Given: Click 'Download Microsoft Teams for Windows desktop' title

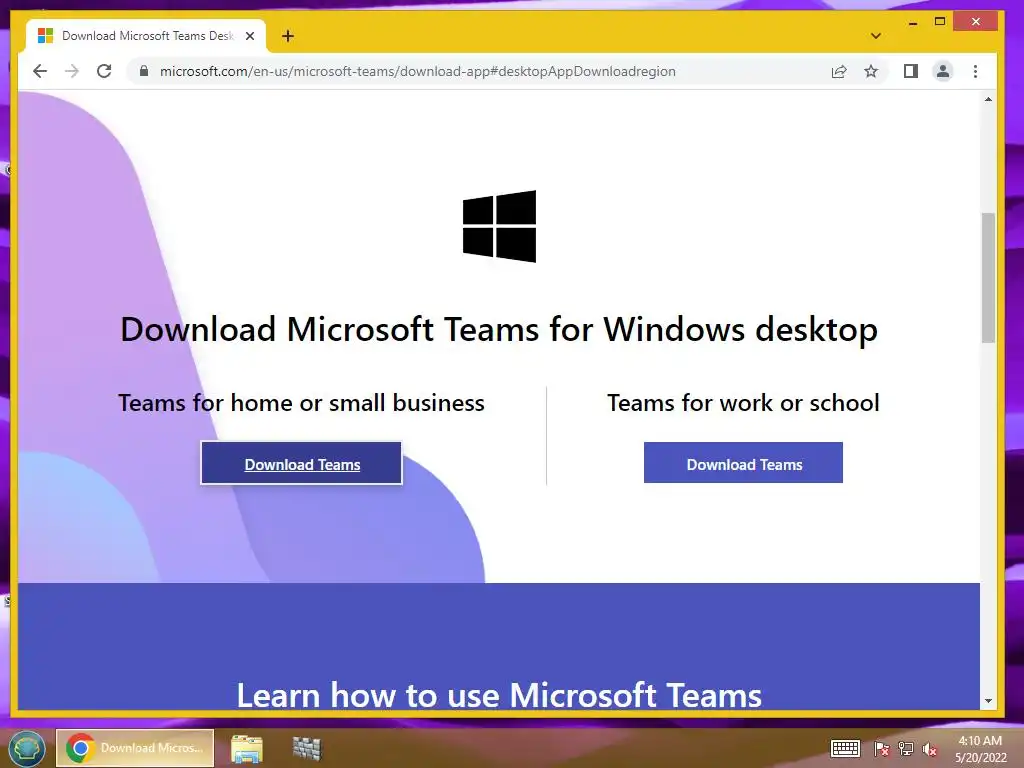Looking at the screenshot, I should pos(499,329).
